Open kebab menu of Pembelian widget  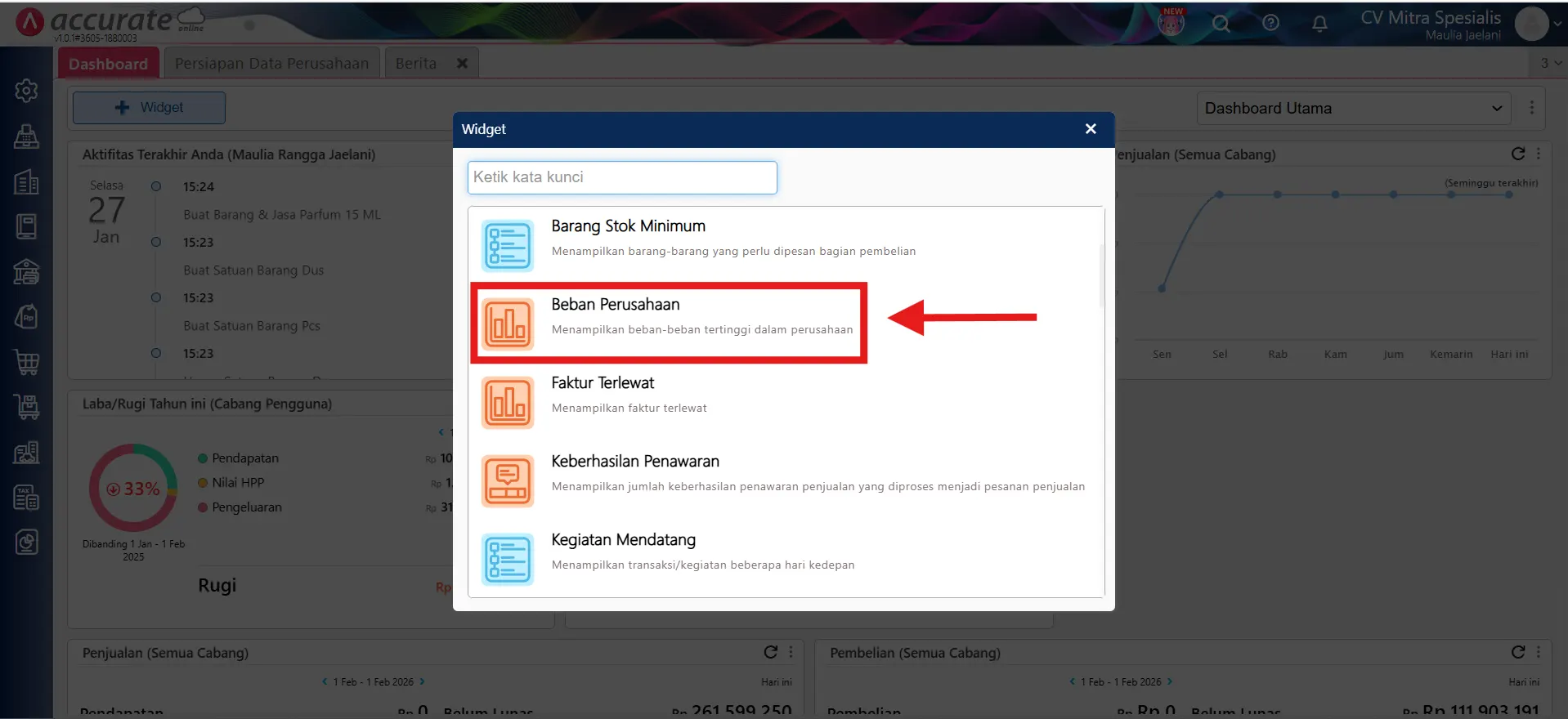tap(1539, 652)
